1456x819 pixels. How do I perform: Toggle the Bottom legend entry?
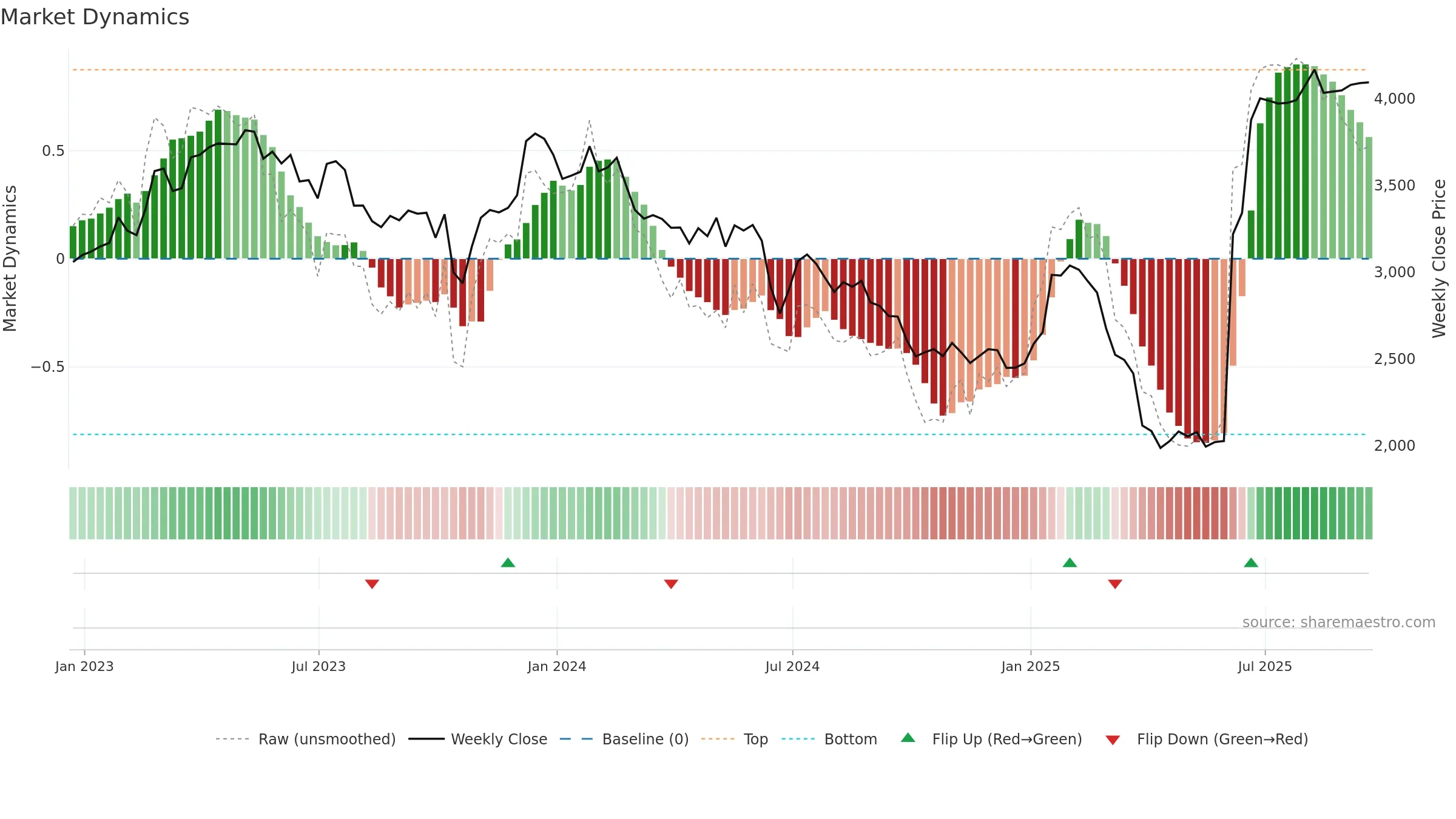pos(829,739)
